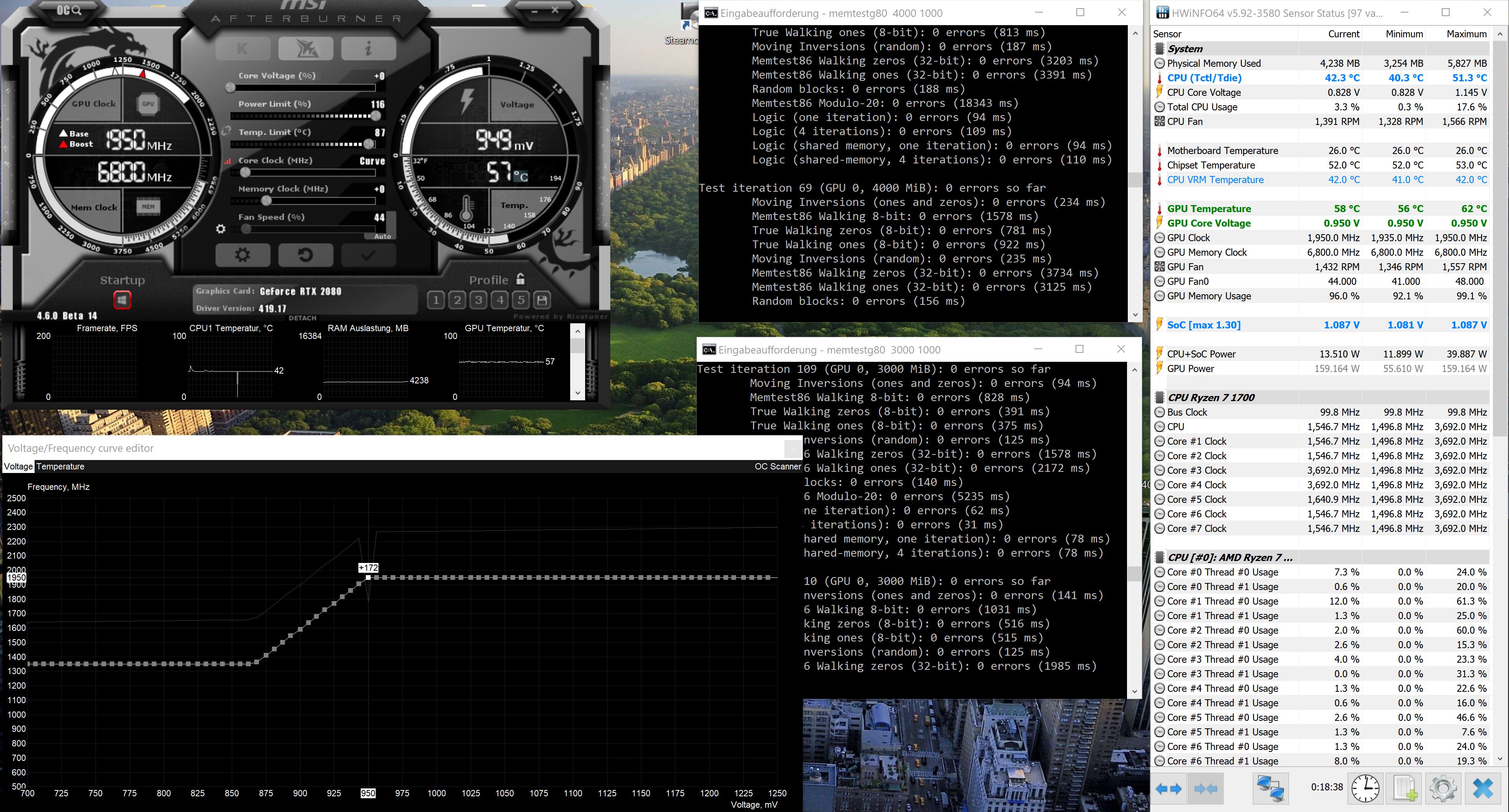Select the 'GPU Core Voltage' sensor row
Viewport: 1509px width, 812px height.
pyautogui.click(x=1321, y=223)
